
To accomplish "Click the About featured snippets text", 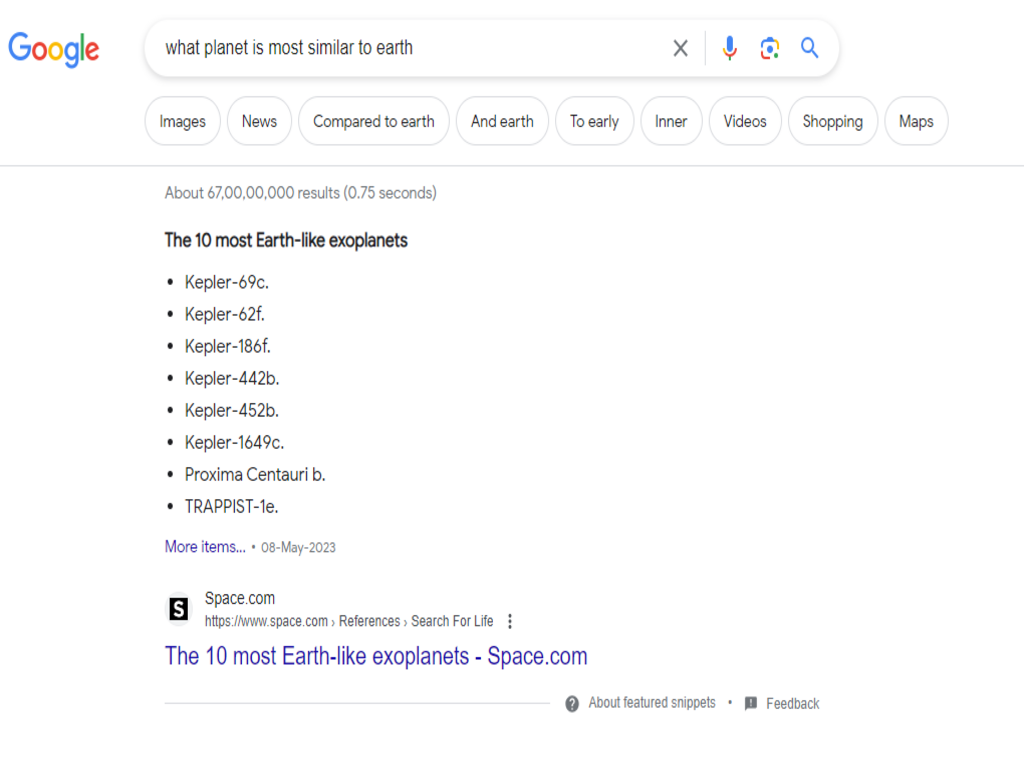I will pyautogui.click(x=652, y=703).
